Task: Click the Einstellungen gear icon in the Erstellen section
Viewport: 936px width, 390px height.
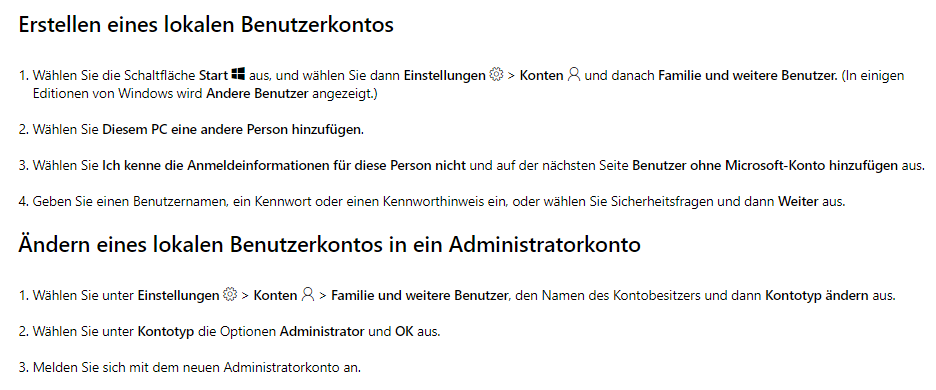Action: pyautogui.click(x=496, y=75)
